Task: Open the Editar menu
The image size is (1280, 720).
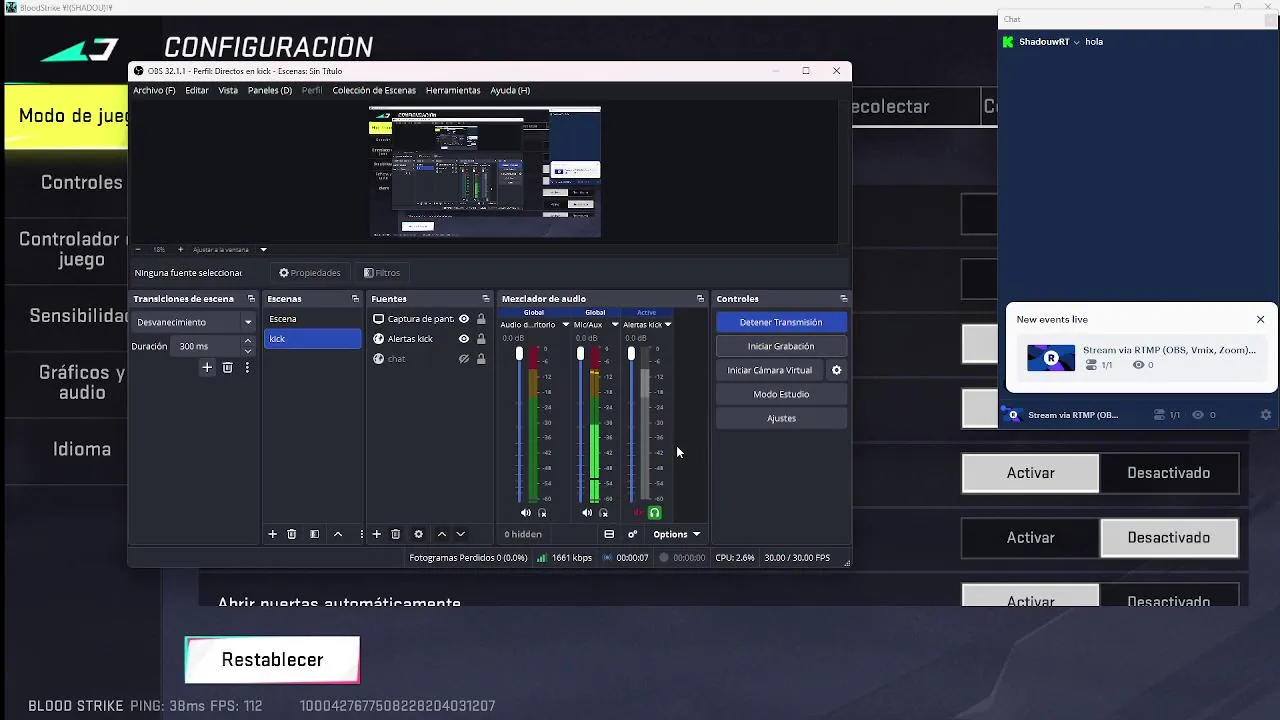Action: click(197, 90)
